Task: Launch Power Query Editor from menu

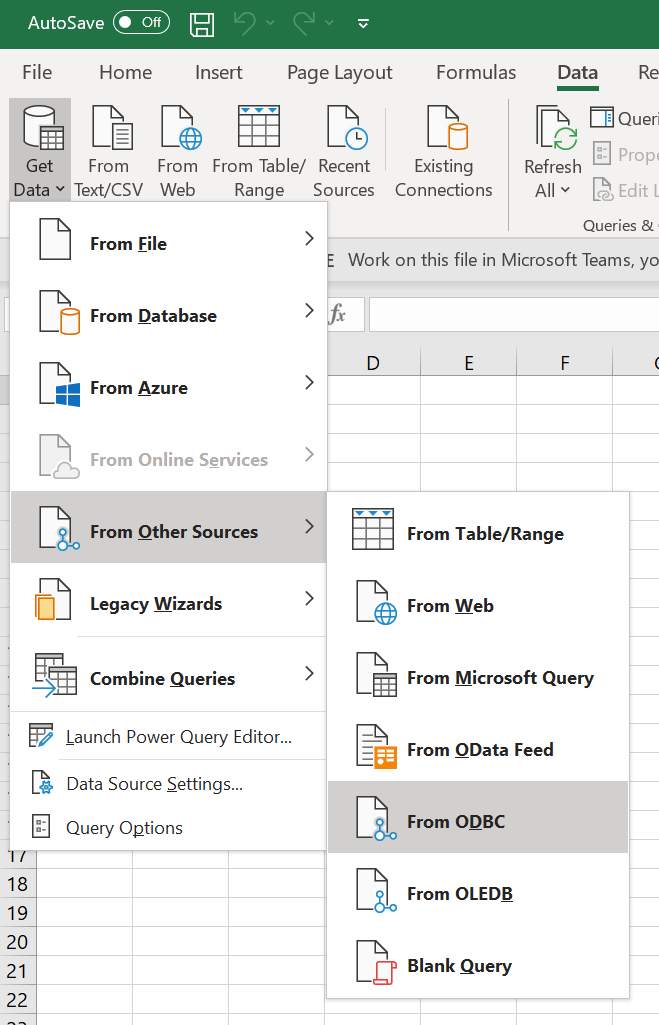Action: [x=169, y=736]
